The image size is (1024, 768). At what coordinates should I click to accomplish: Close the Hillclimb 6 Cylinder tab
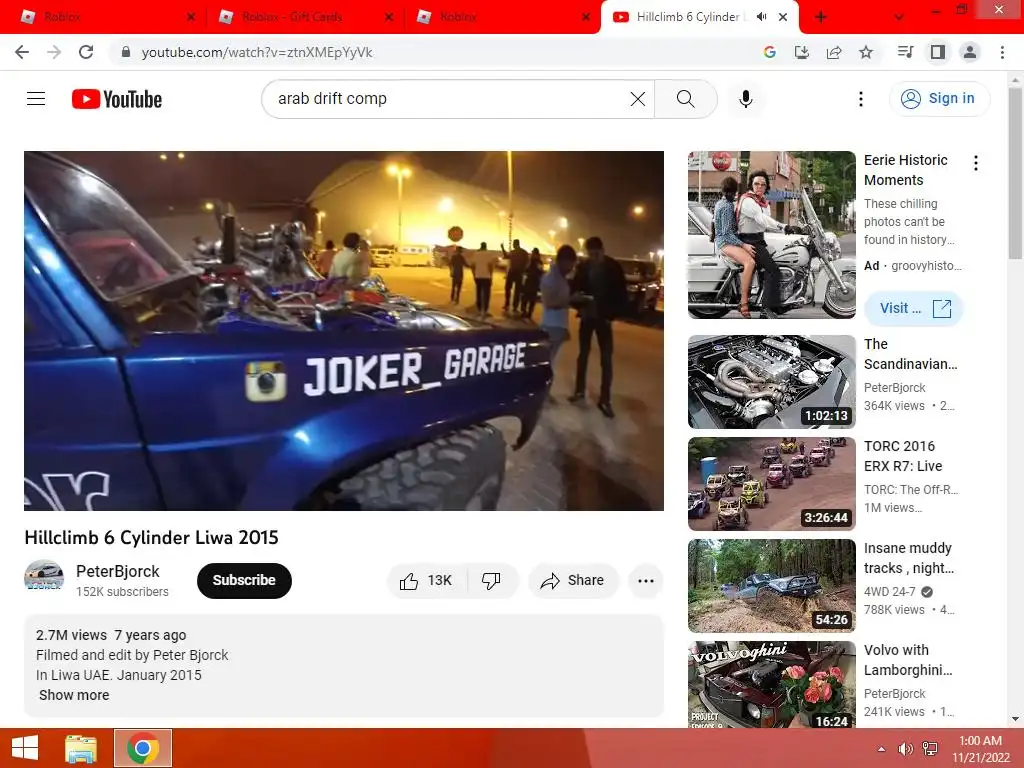(782, 17)
